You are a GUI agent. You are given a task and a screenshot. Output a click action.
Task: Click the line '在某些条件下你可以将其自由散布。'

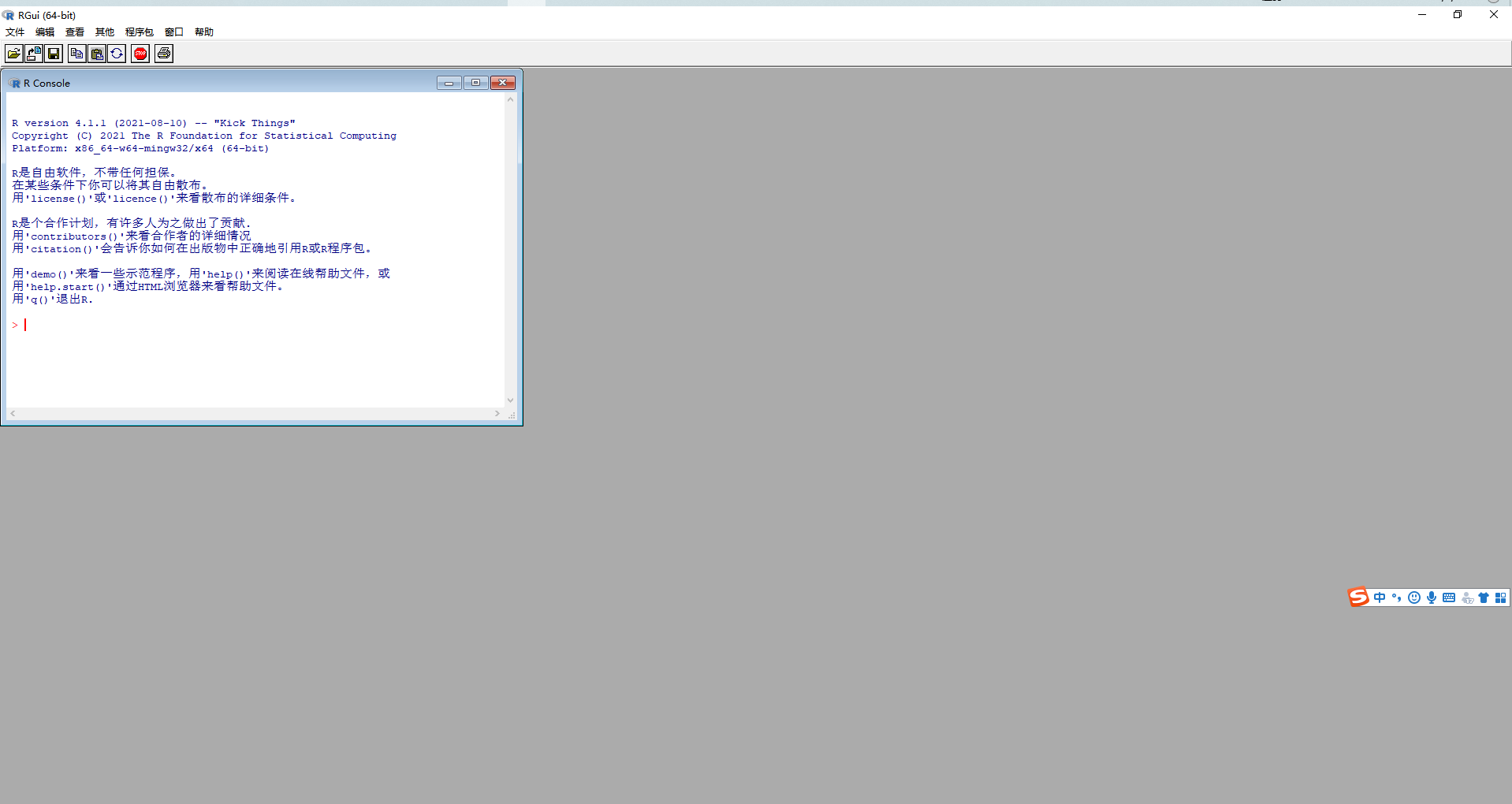pos(110,185)
